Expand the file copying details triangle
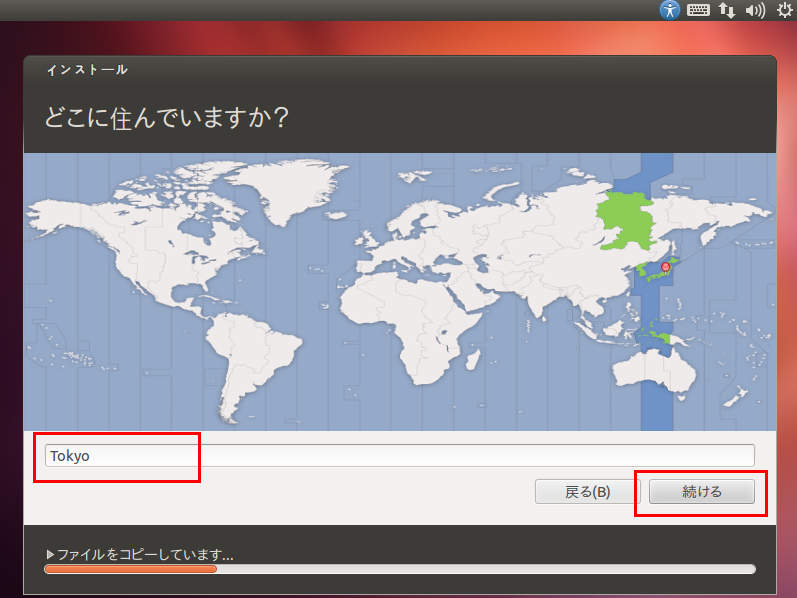Screen dimensions: 797x598 click(x=50, y=554)
